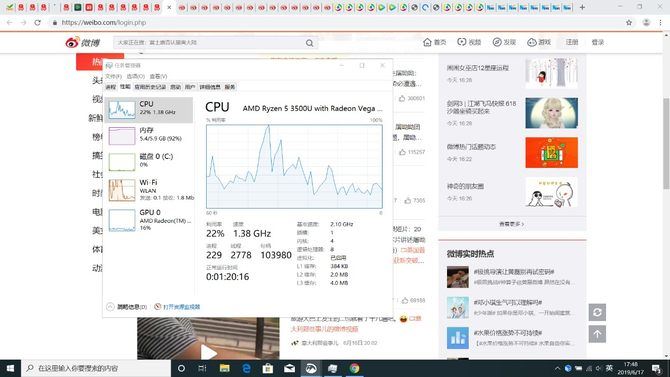670x377 pixels.
Task: Click the page vertical scrollbar
Action: [x=666, y=143]
